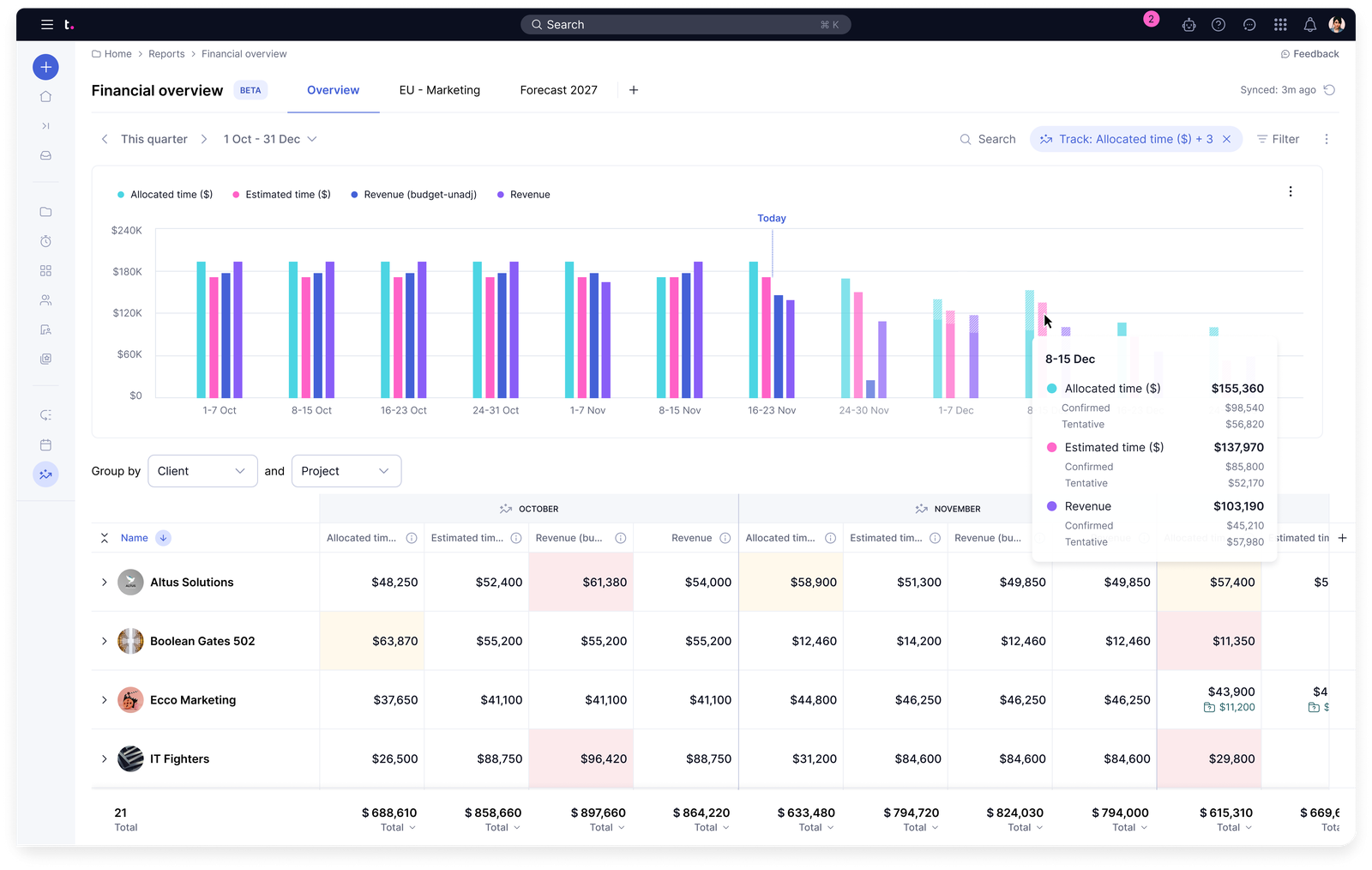
Task: Select the active reports chart icon in the sidebar
Action: (45, 474)
